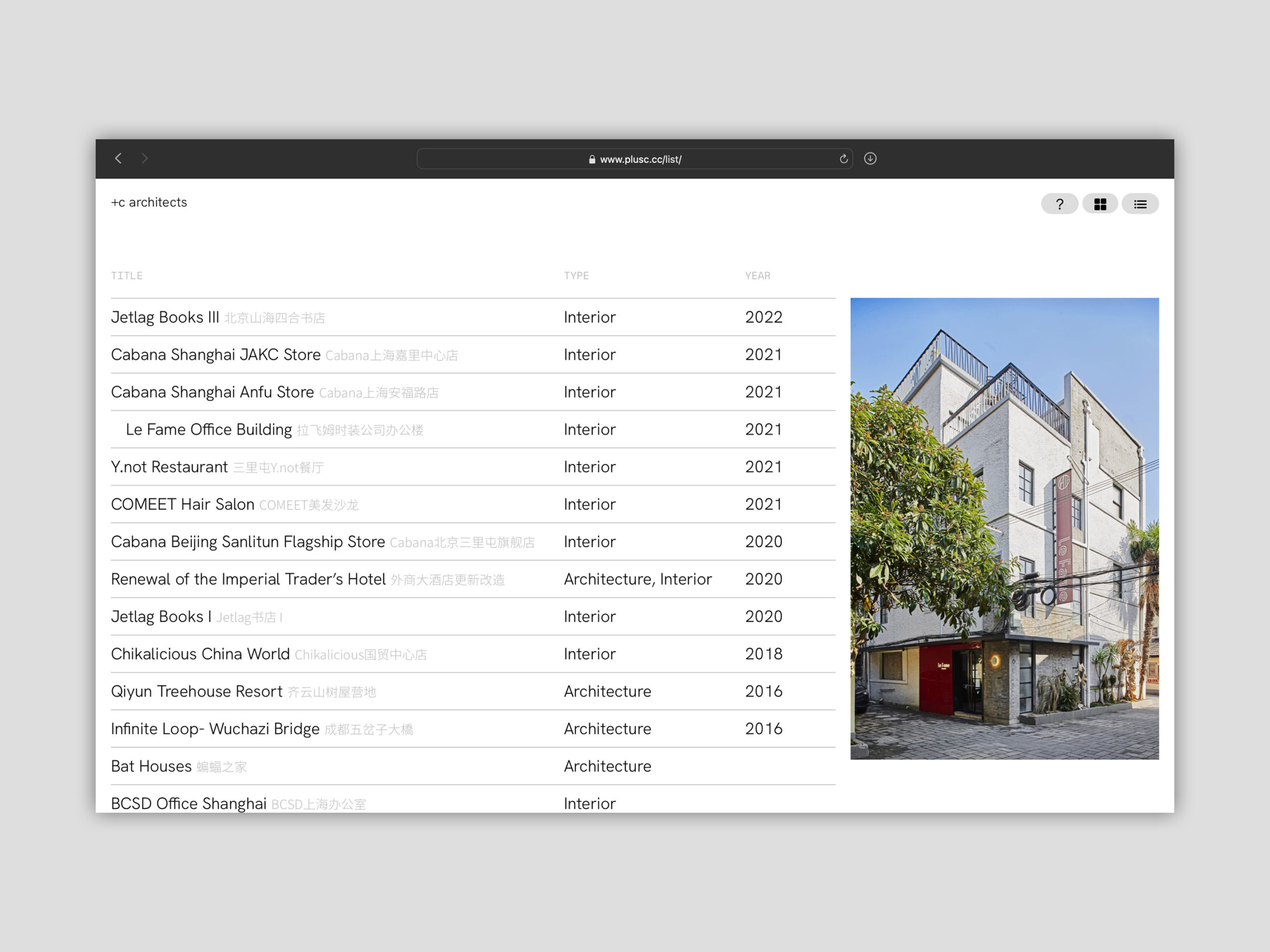Reload the page with the refresh icon
The image size is (1270, 952).
pos(843,159)
